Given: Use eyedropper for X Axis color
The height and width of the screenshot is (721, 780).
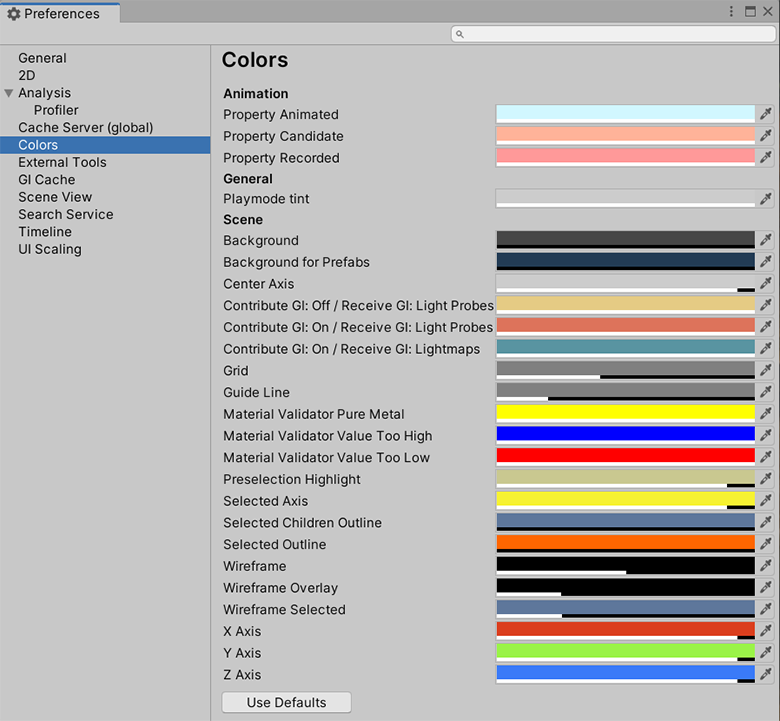Looking at the screenshot, I should 765,631.
